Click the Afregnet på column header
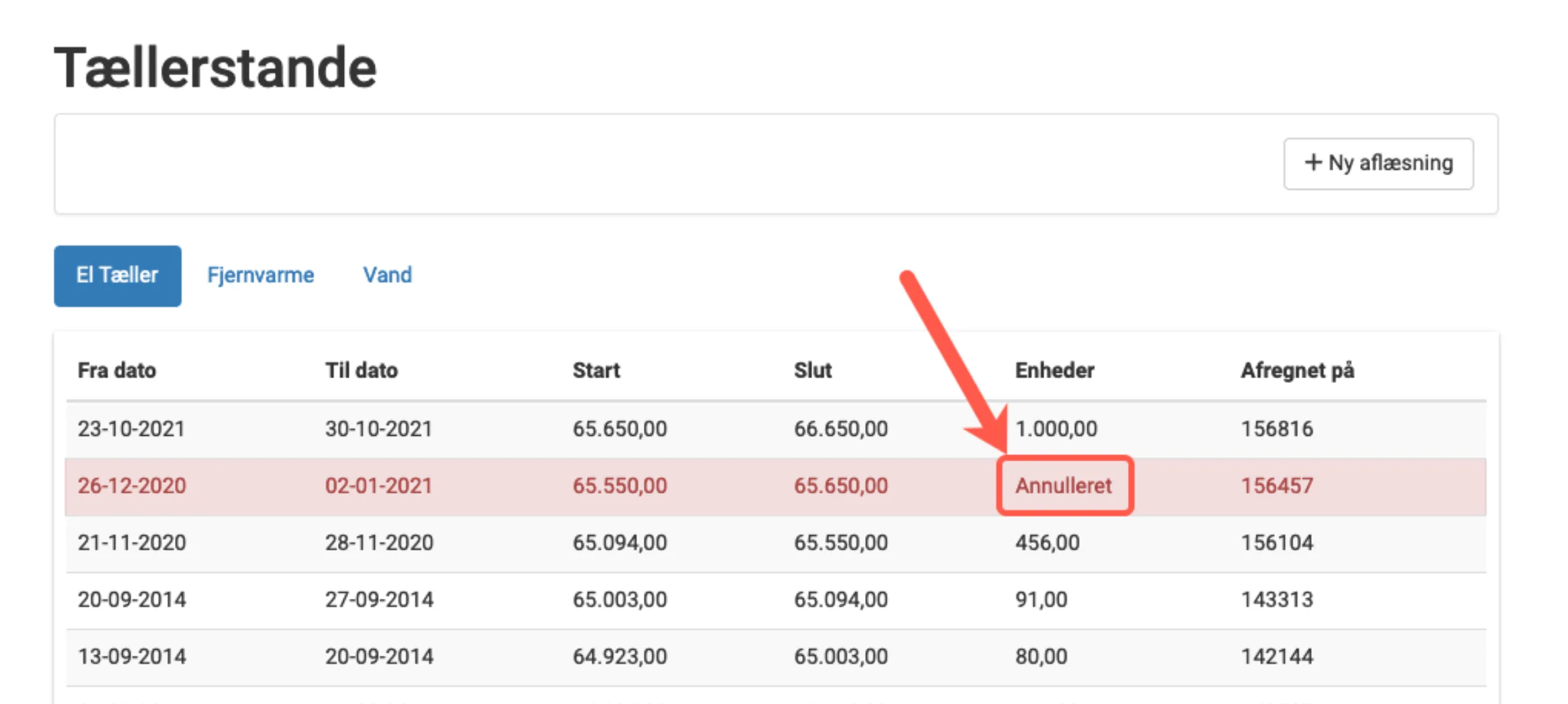This screenshot has width=1568, height=704. click(x=1297, y=370)
